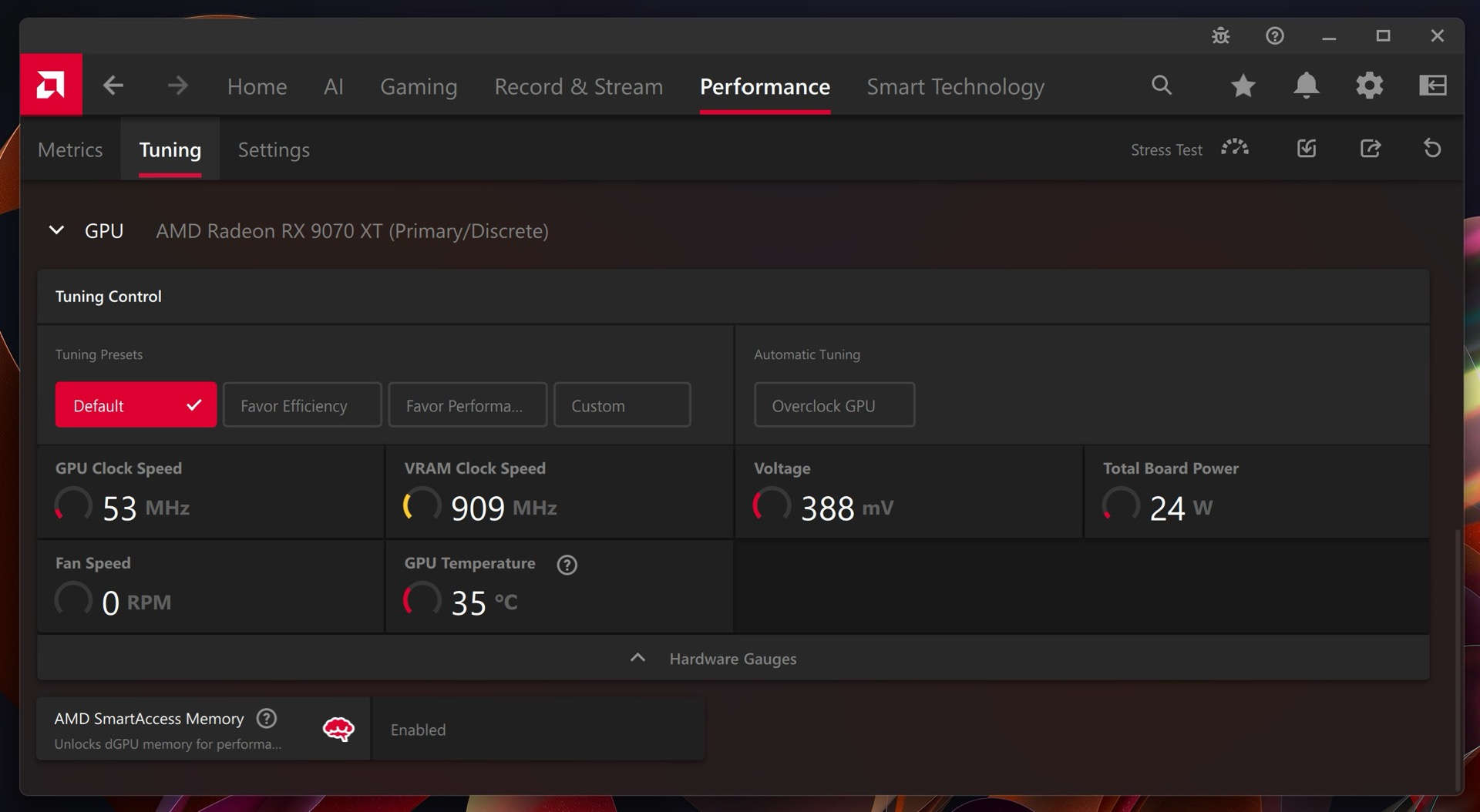This screenshot has width=1480, height=812.
Task: Click the Voltage gauge dial
Action: (x=772, y=505)
